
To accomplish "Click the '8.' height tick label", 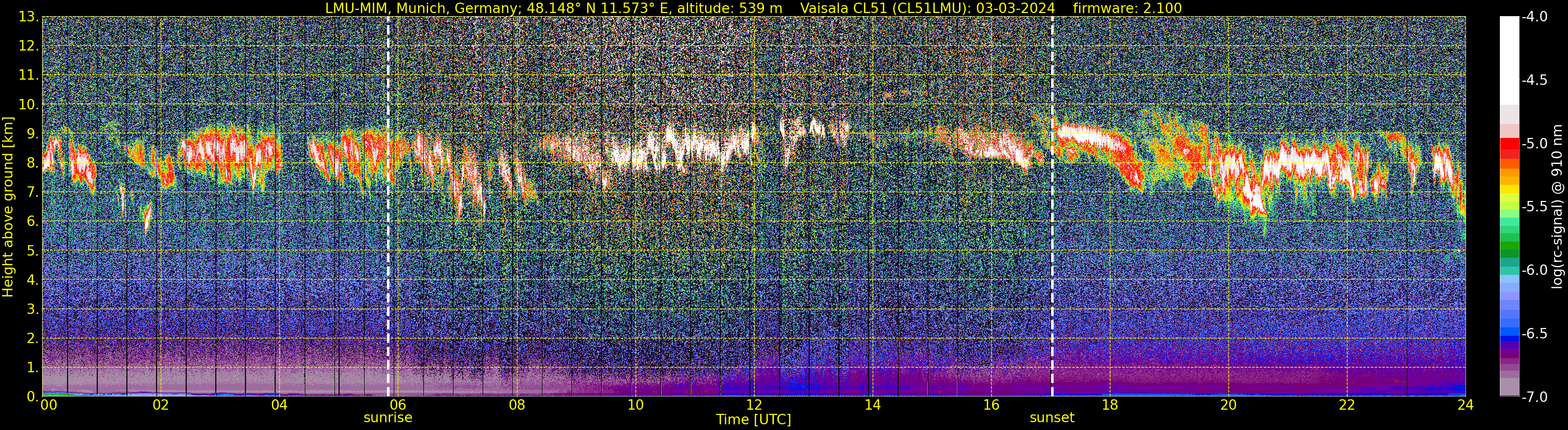I will click(x=33, y=162).
